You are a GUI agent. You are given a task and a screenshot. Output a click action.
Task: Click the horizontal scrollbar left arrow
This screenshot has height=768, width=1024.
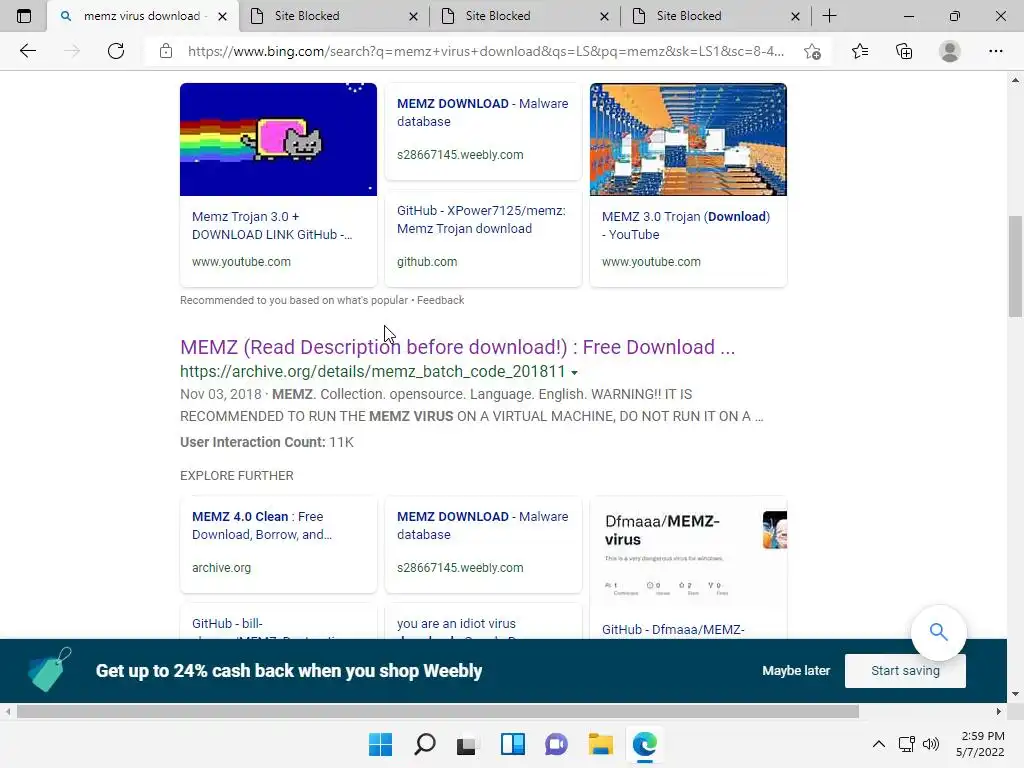pyautogui.click(x=8, y=711)
